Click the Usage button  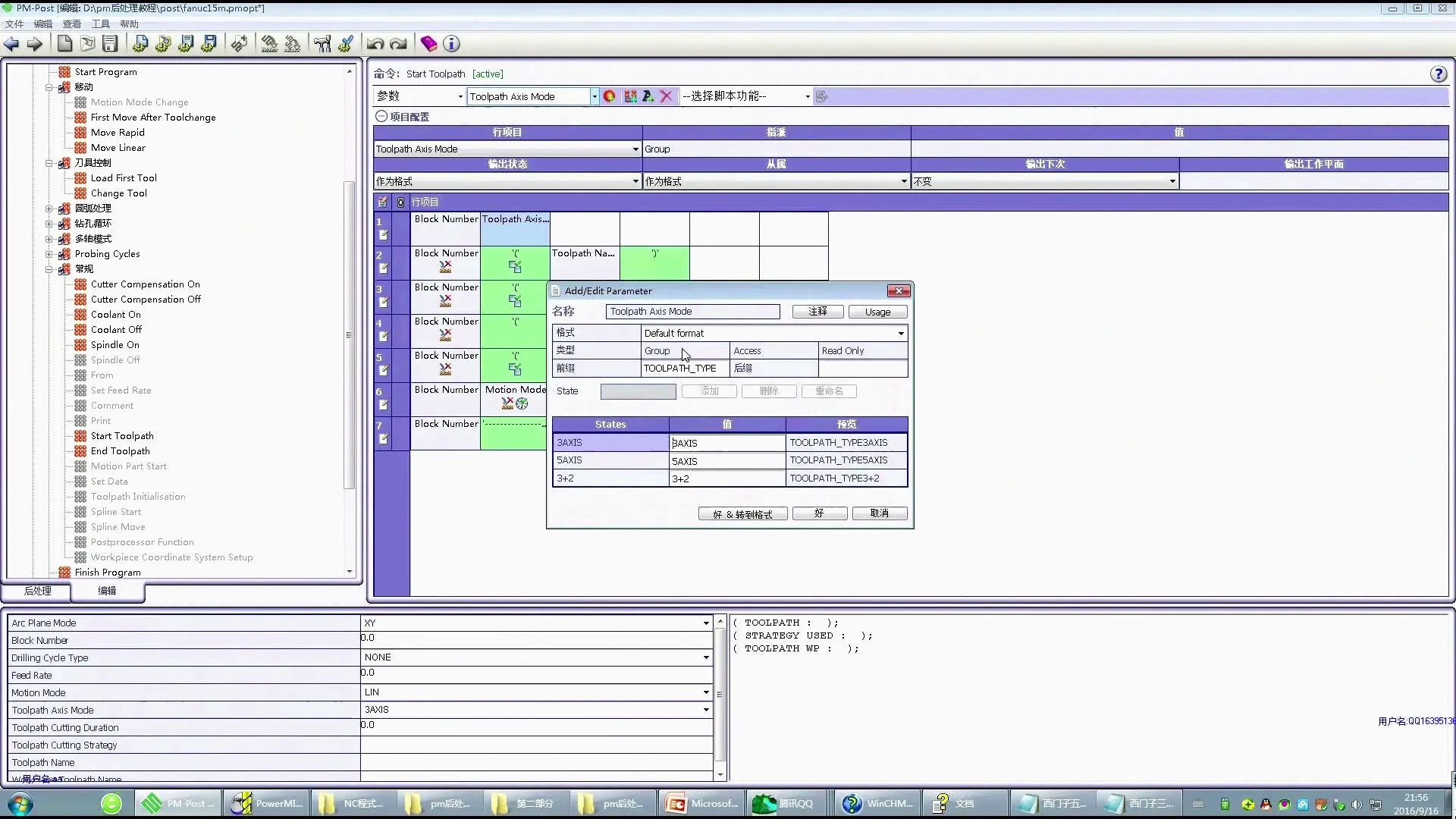(x=877, y=312)
